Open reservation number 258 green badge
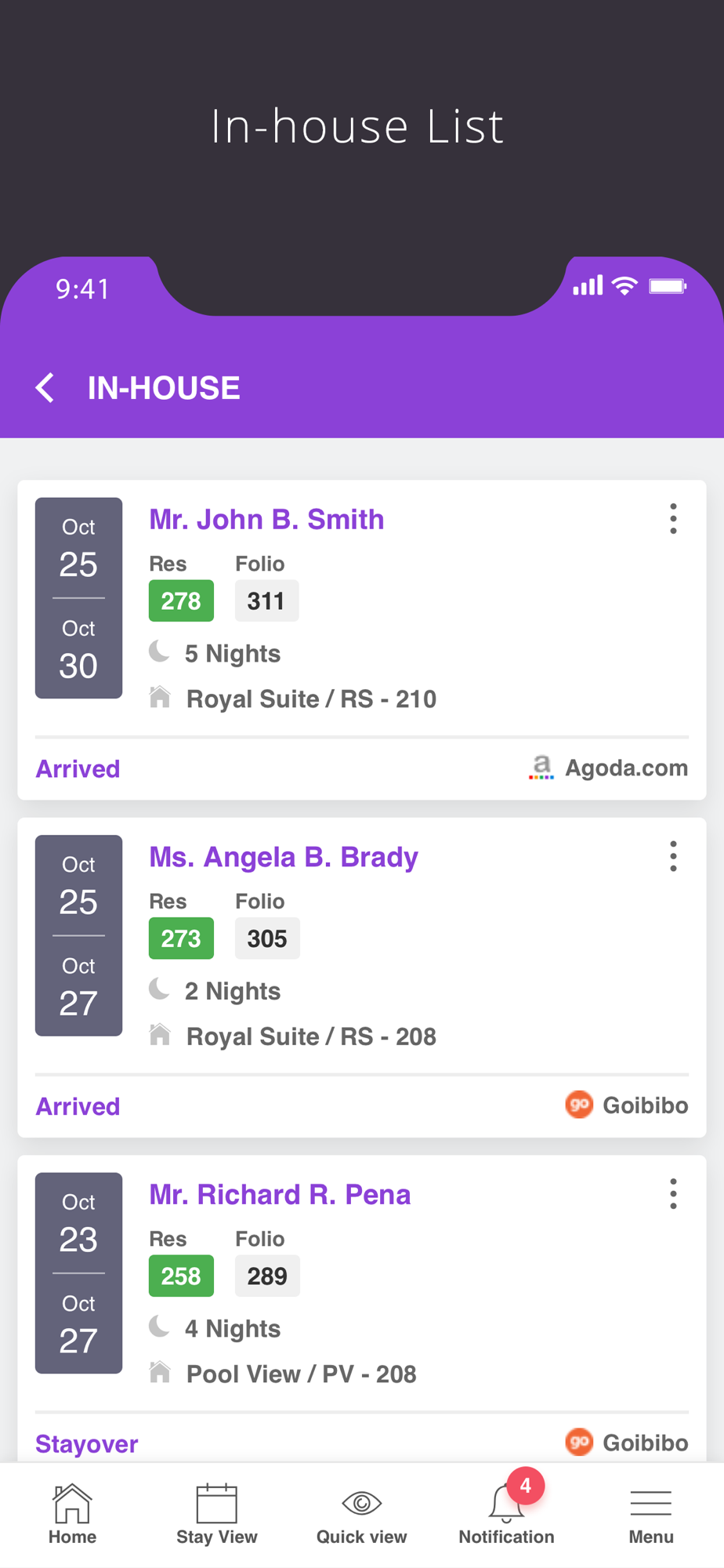The width and height of the screenshot is (724, 1568). [181, 1276]
